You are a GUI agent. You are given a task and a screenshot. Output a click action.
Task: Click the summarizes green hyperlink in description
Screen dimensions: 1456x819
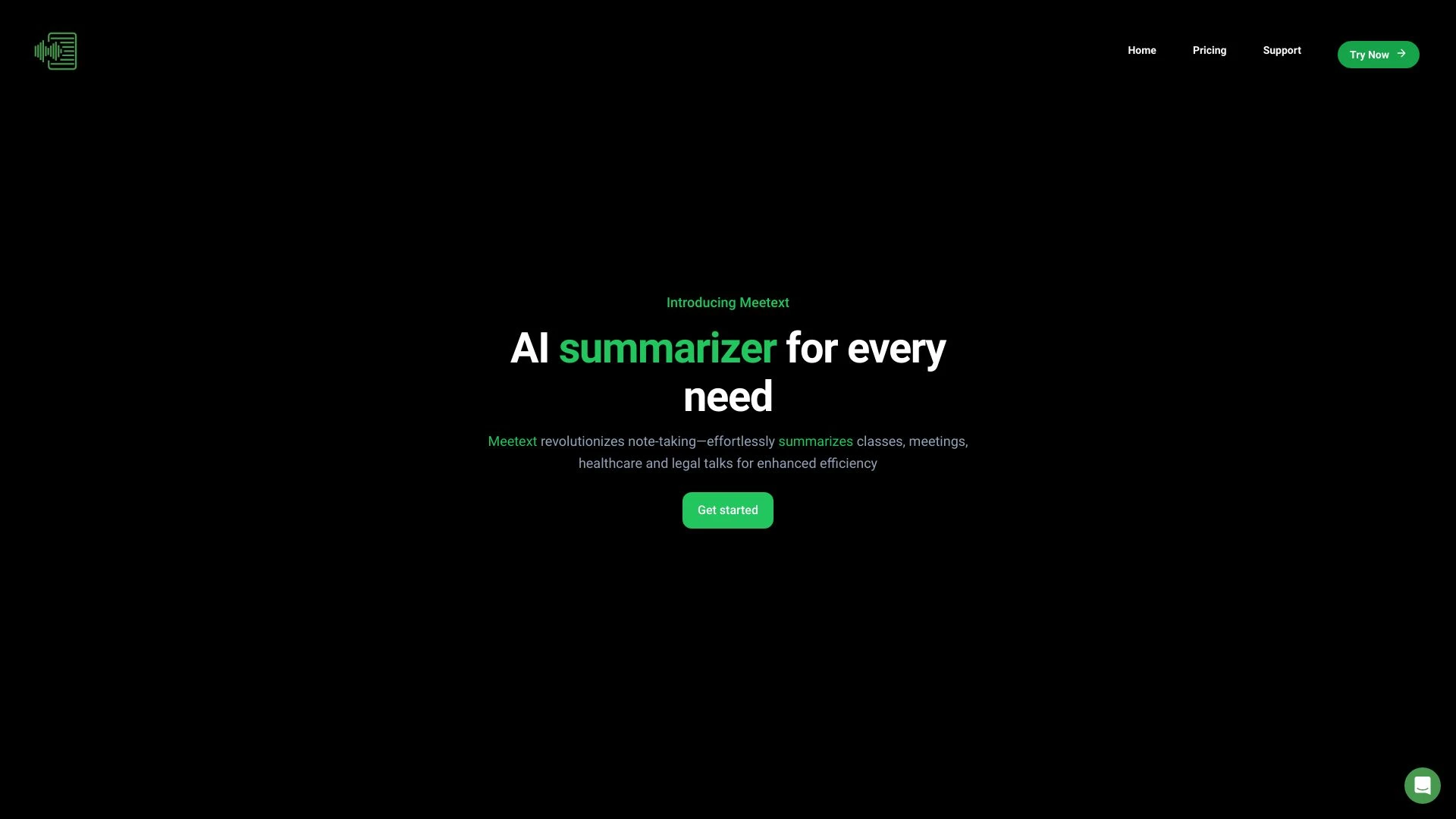pos(815,440)
